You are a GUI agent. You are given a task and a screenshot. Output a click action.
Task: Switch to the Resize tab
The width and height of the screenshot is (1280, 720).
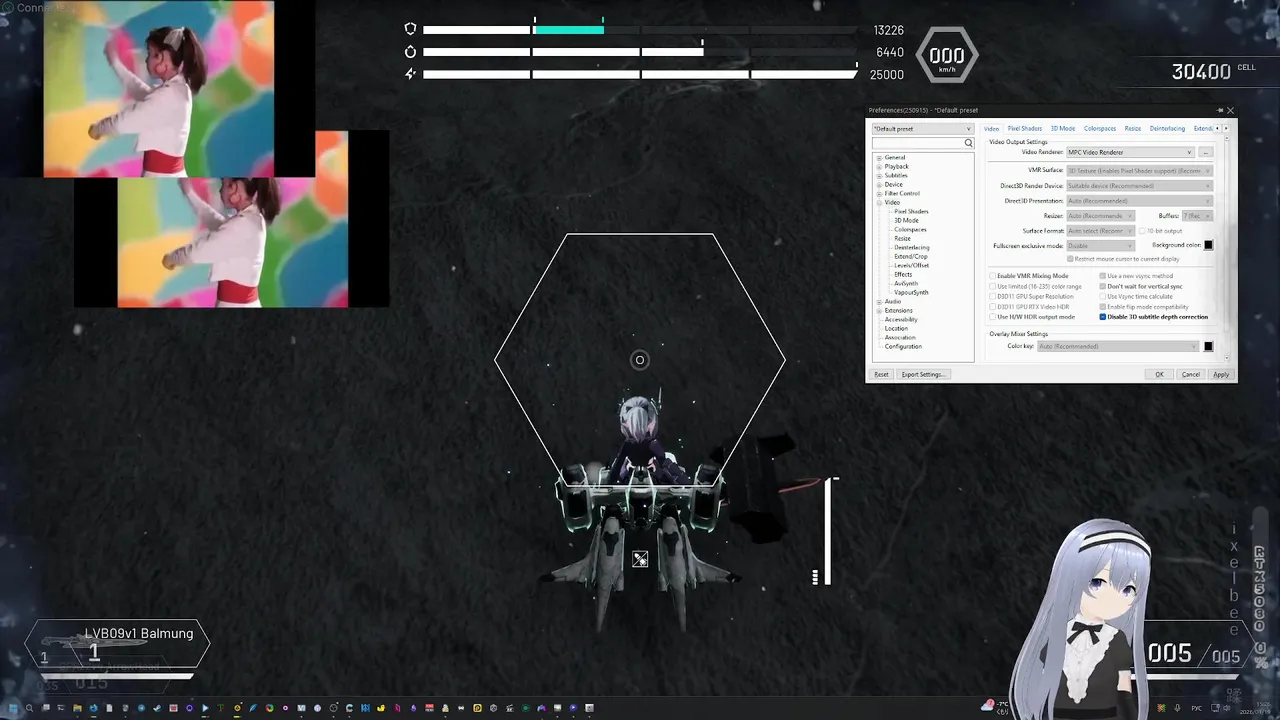(1133, 128)
